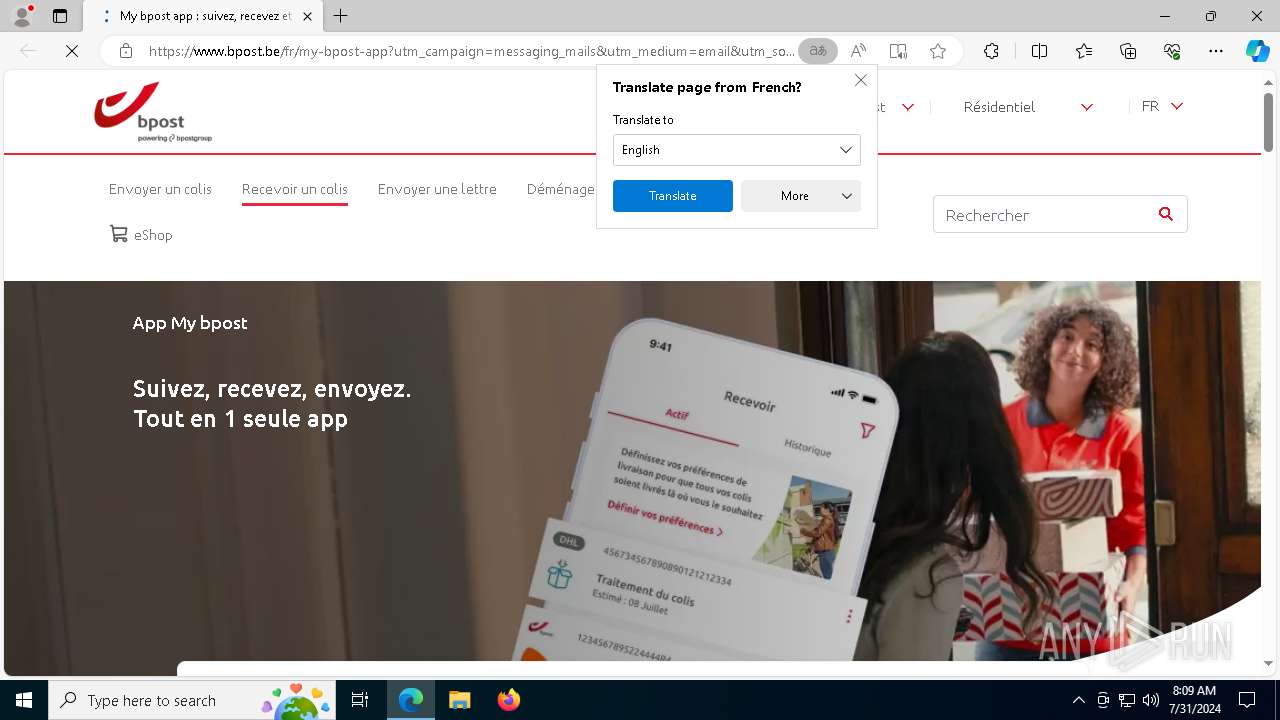
Task: Click the Windows taskbar search box
Action: tap(194, 700)
